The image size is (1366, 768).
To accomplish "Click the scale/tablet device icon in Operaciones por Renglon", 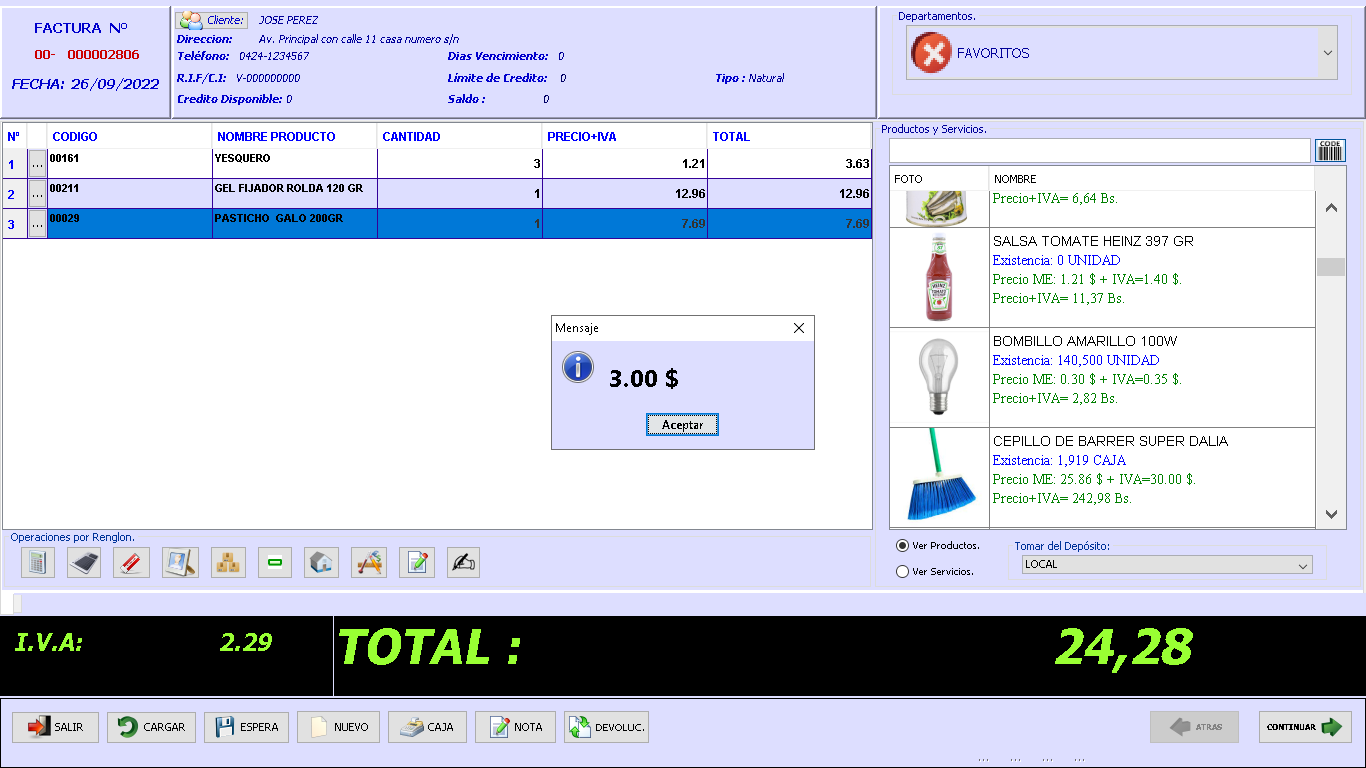I will [x=84, y=562].
